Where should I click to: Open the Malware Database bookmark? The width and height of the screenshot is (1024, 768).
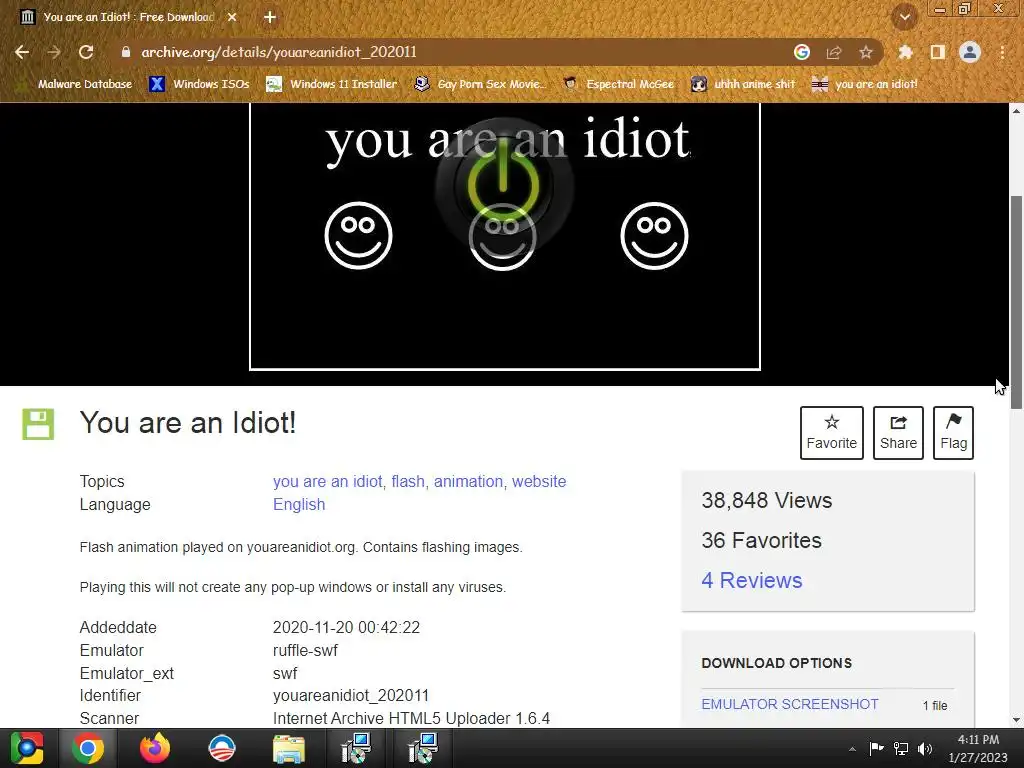click(74, 84)
